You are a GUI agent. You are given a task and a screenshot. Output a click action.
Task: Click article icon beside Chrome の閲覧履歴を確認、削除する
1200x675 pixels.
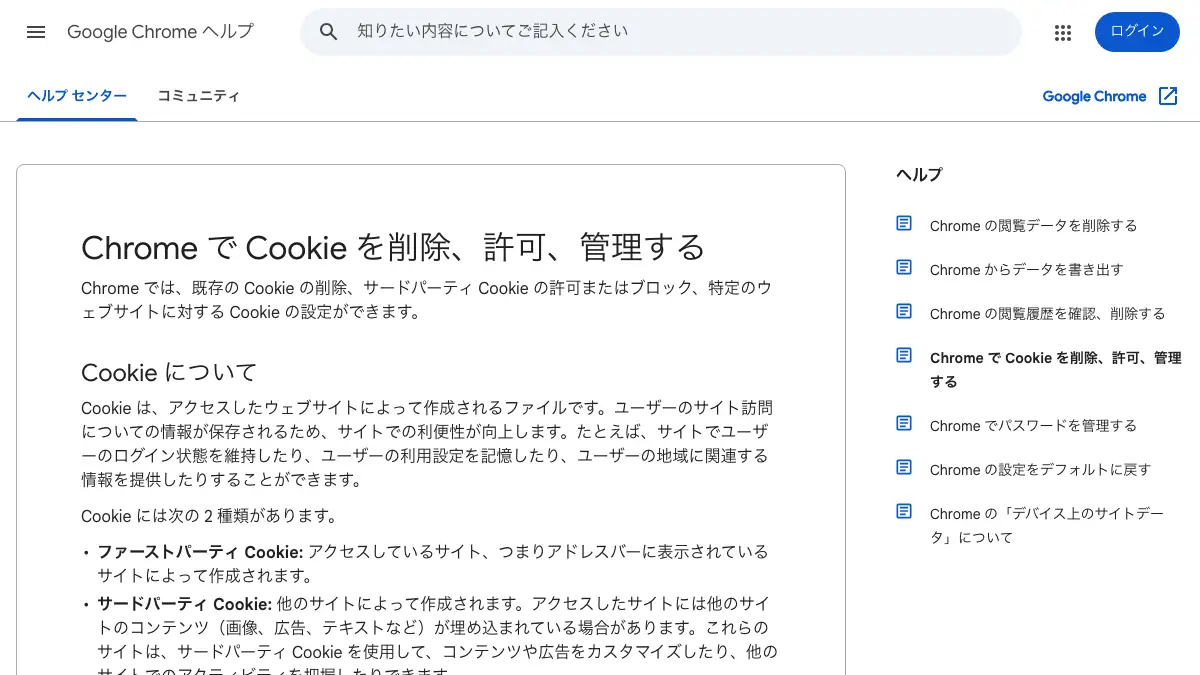904,312
